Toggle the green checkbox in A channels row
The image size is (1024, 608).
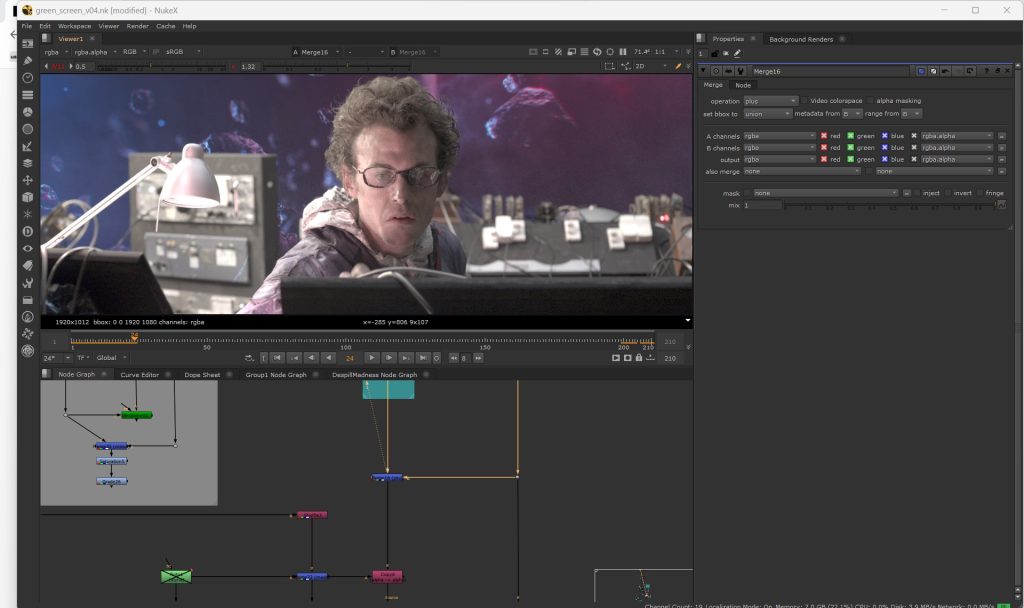[x=850, y=136]
